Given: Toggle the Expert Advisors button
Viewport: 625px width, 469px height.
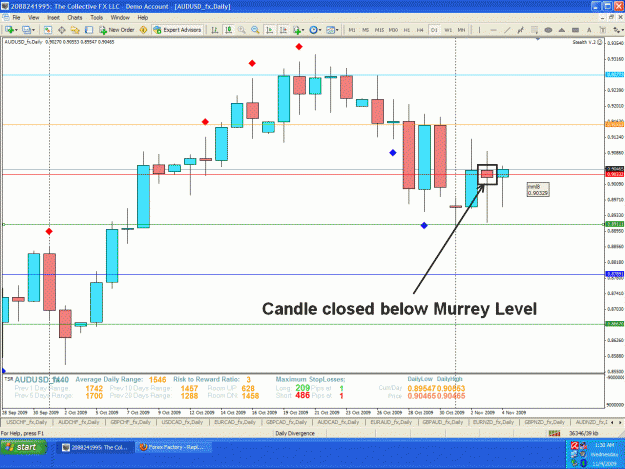Looking at the screenshot, I should 177,30.
